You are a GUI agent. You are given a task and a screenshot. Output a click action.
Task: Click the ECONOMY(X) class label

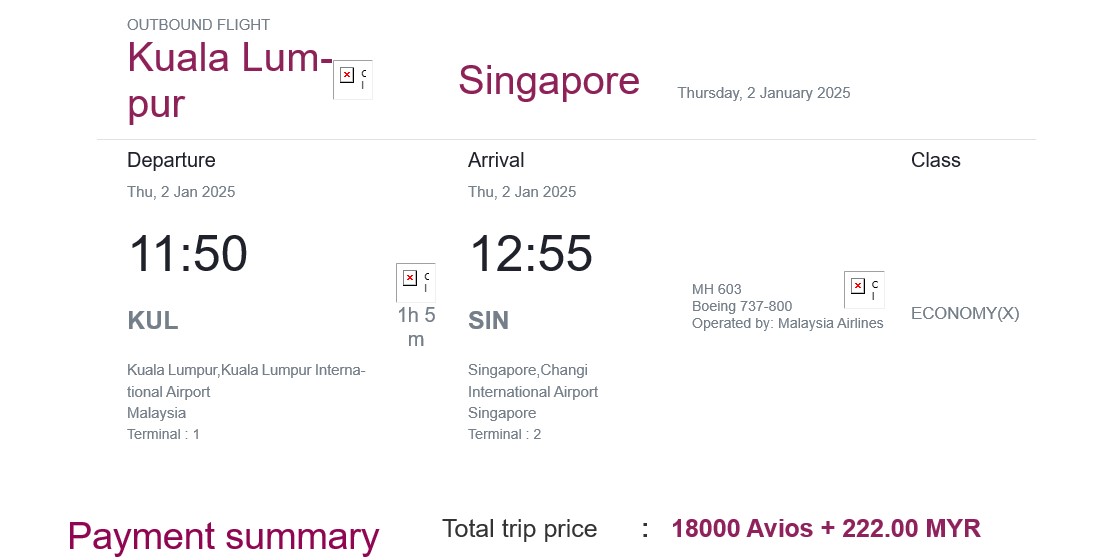(x=965, y=313)
